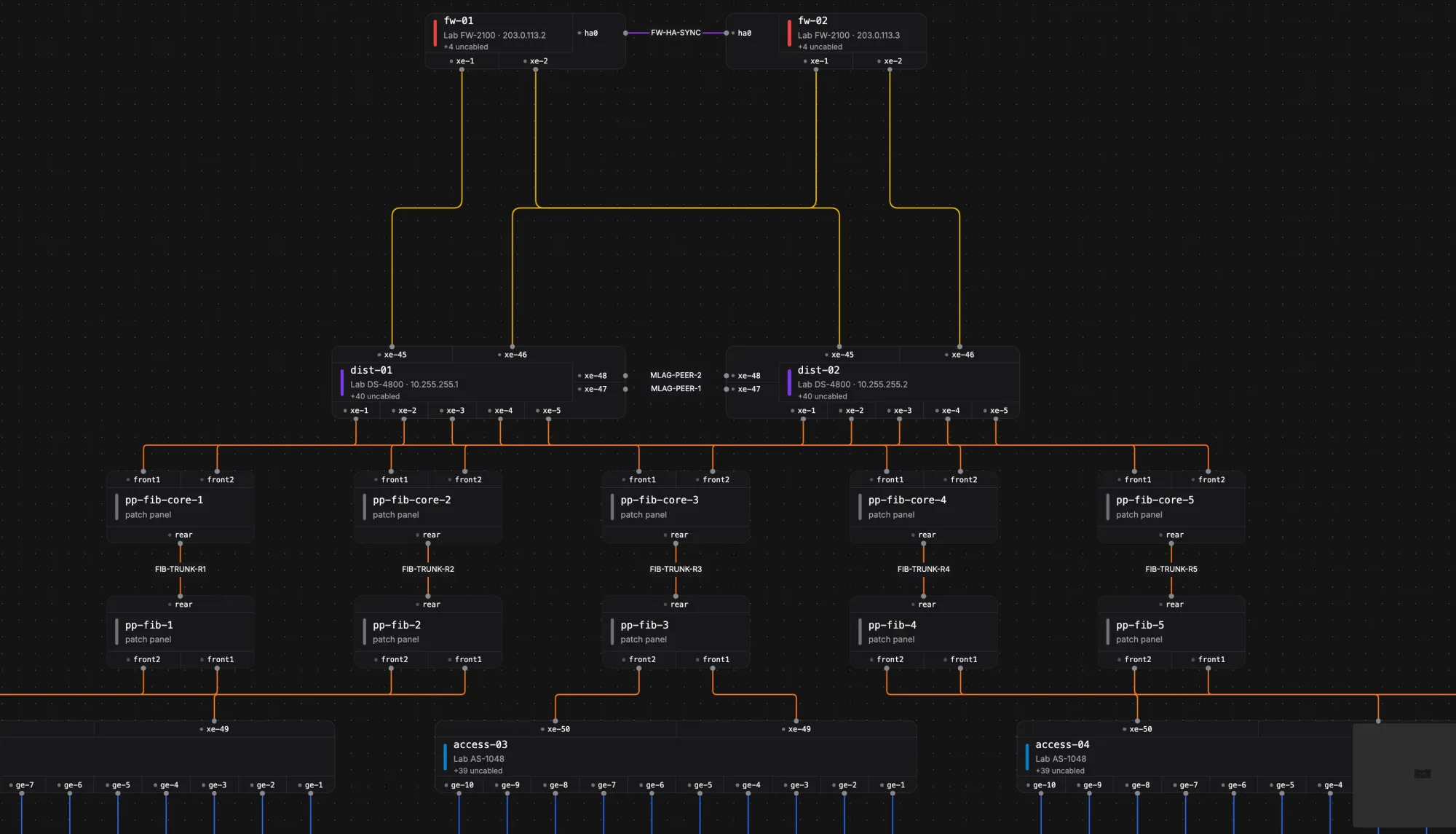
Task: Click port ge-5 on access-03
Action: (x=700, y=785)
